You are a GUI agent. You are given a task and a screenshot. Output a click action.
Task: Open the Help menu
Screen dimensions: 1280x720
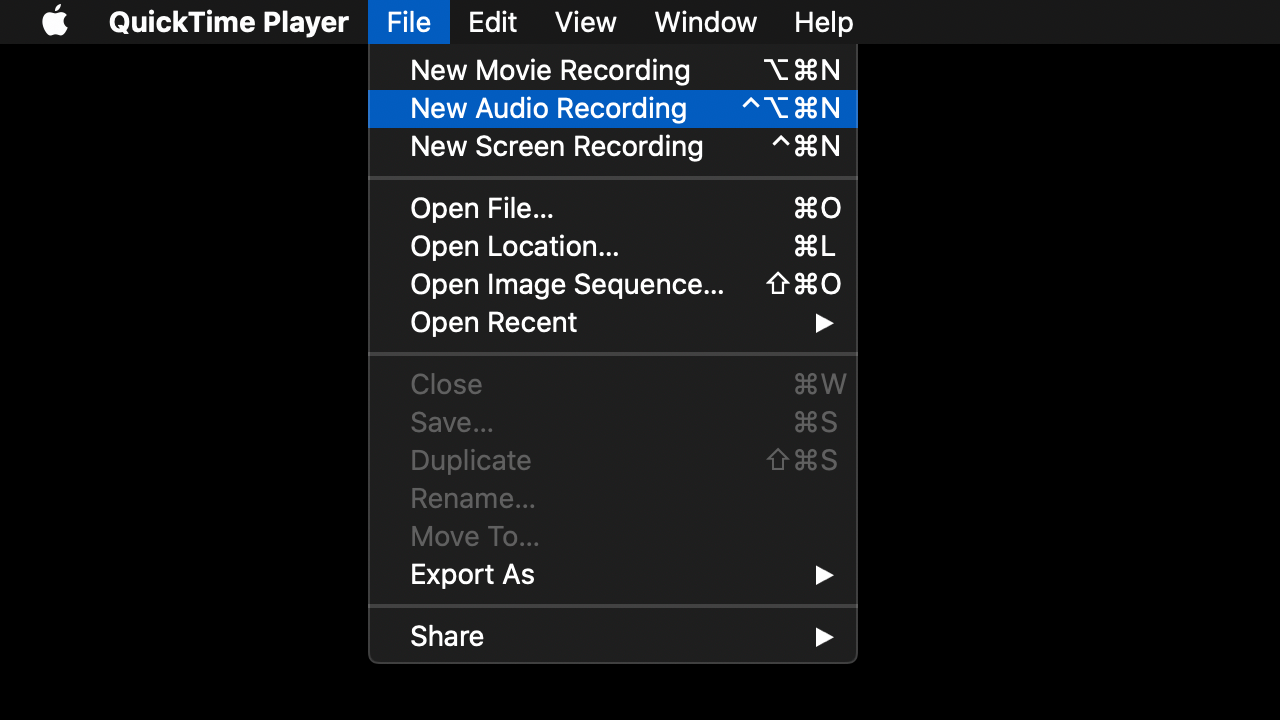point(824,22)
